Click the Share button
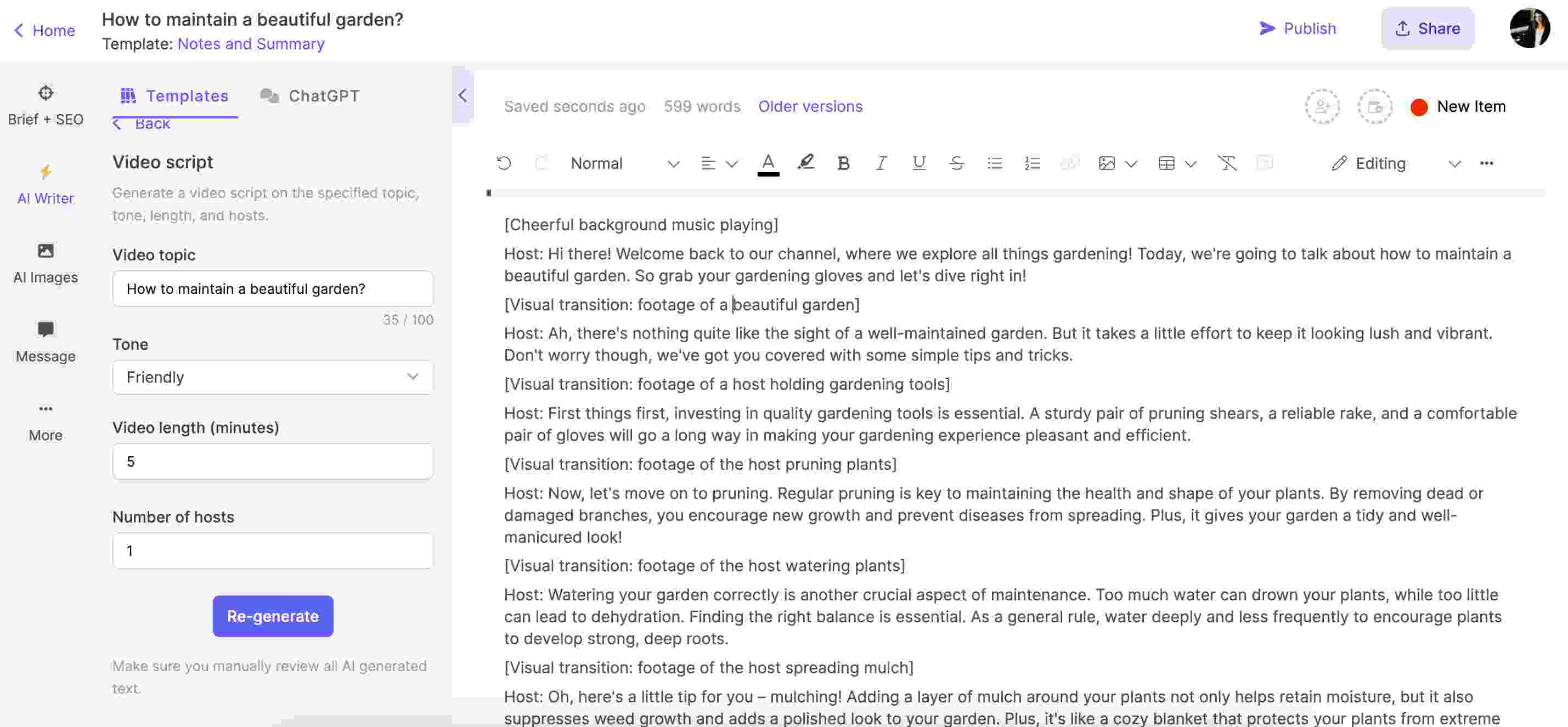 1426,27
